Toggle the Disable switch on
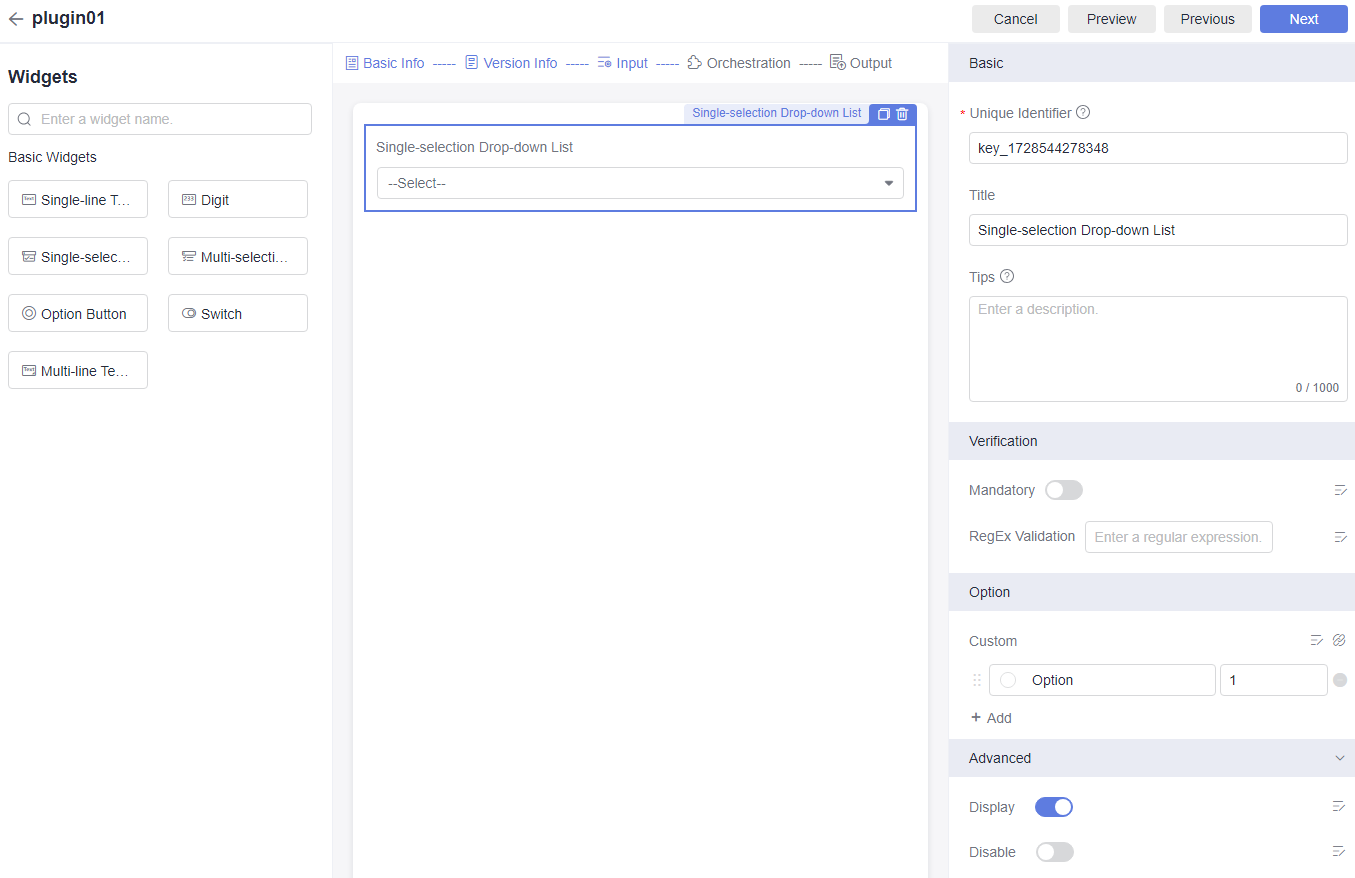 click(1054, 852)
